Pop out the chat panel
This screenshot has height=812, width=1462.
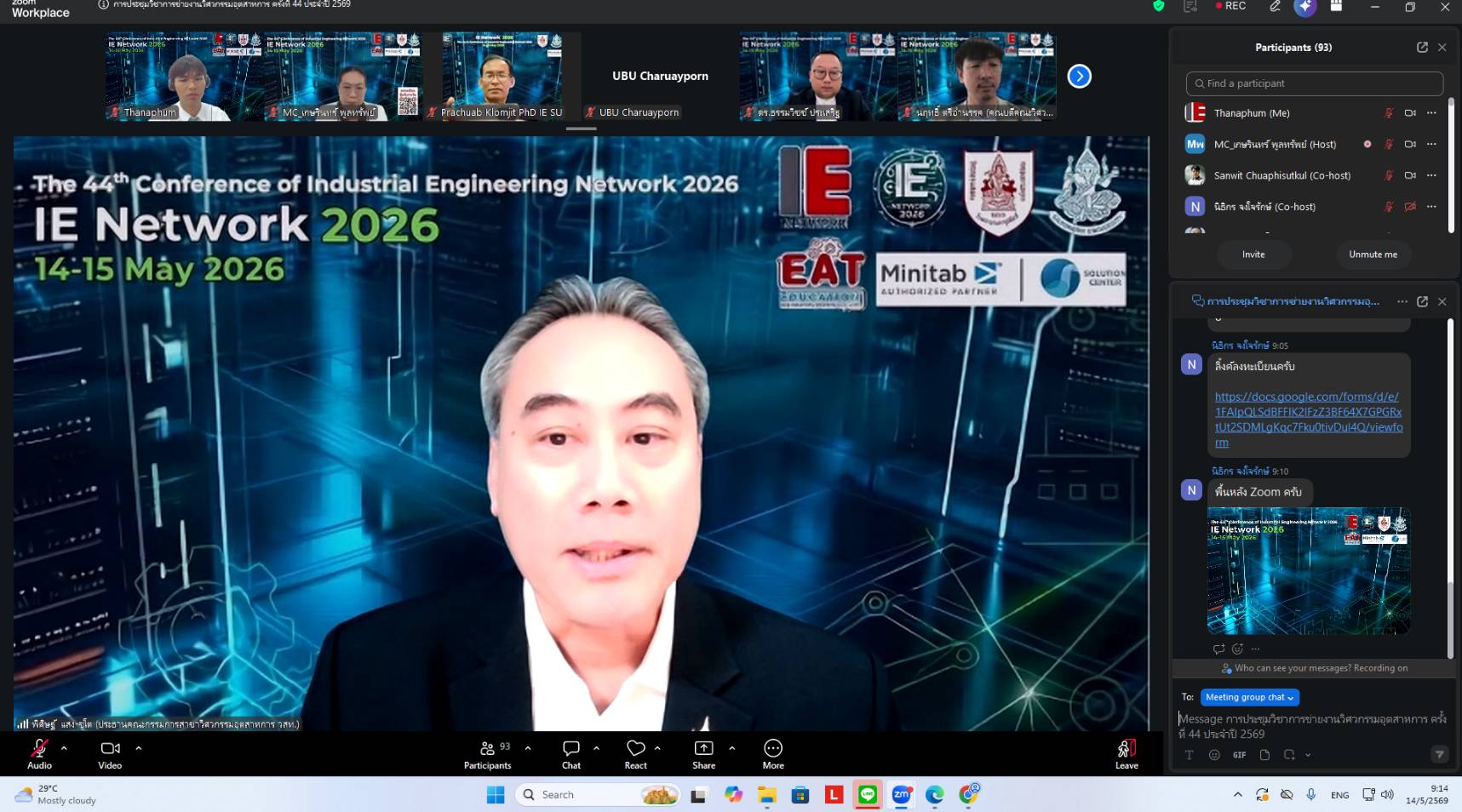pos(1422,301)
